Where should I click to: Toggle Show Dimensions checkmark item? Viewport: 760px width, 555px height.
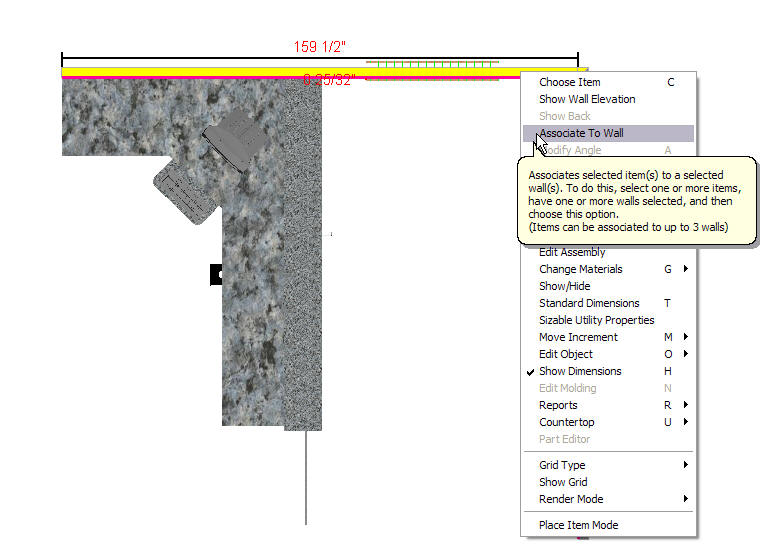(x=608, y=371)
